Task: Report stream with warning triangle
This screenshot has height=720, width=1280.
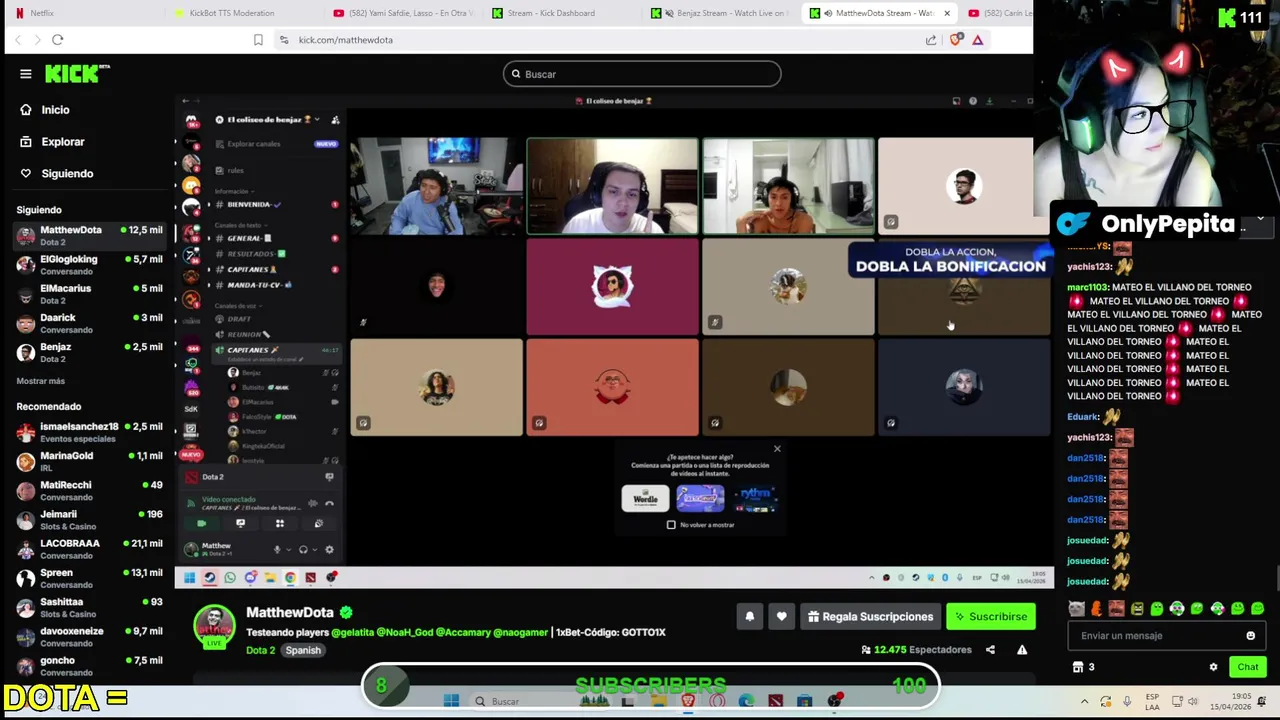Action: pyautogui.click(x=1022, y=650)
